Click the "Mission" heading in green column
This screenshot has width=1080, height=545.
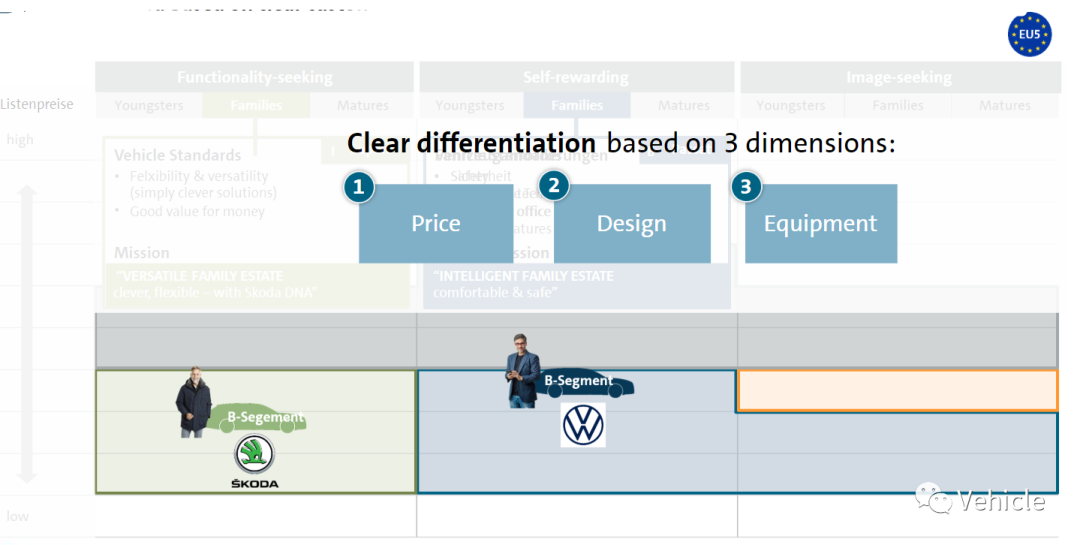pyautogui.click(x=141, y=253)
